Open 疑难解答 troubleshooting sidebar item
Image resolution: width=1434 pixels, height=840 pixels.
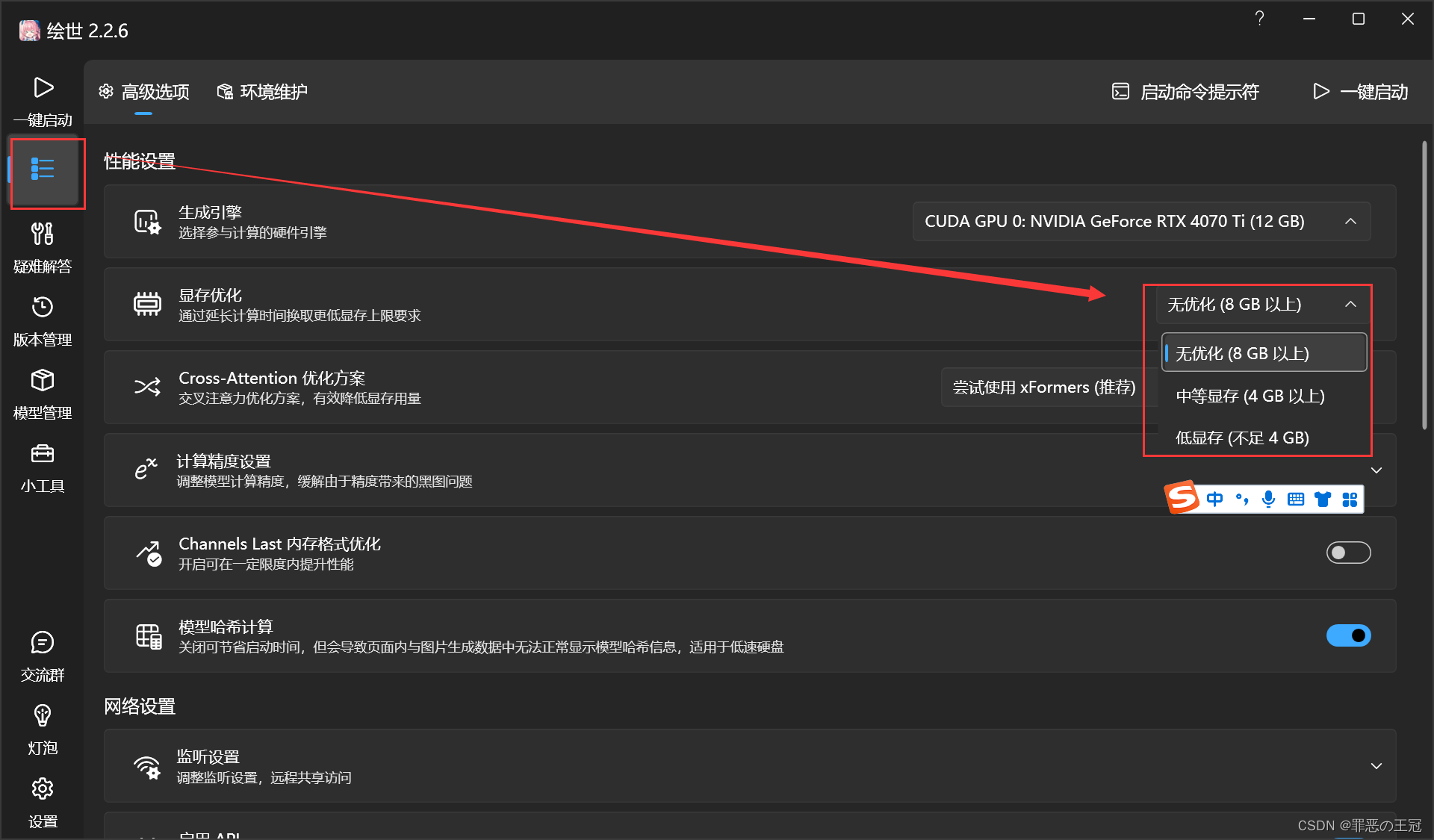43,248
